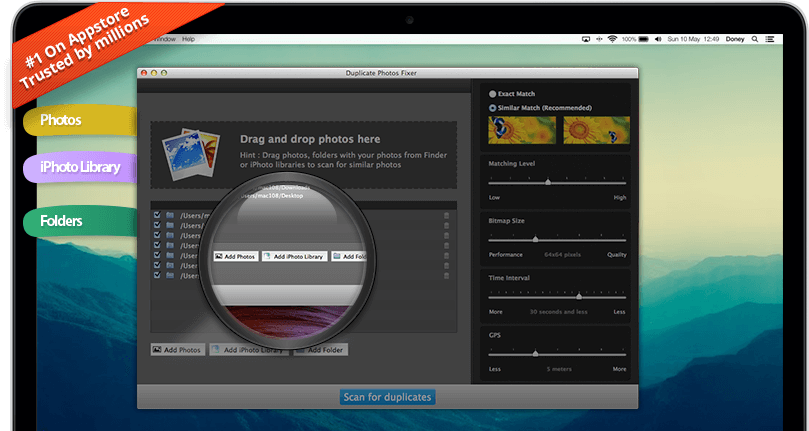Open Spotlight search magnifier icon
Viewport: 809px width, 431px height.
755,39
